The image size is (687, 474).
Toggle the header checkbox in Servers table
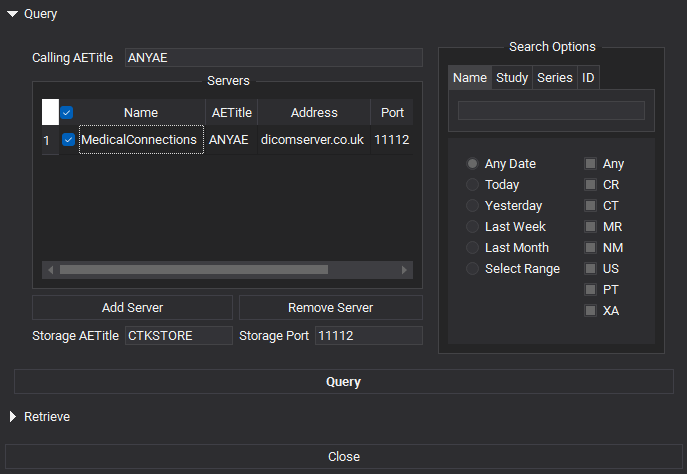pos(67,113)
